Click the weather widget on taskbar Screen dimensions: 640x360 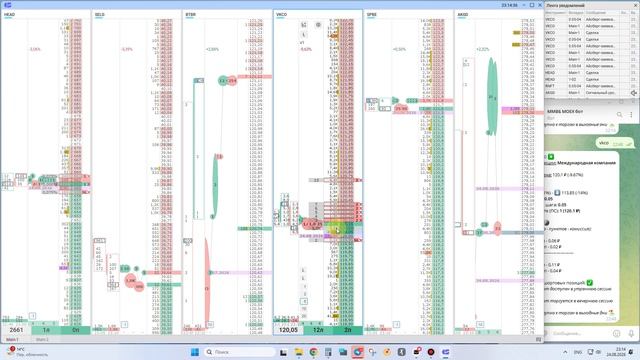27,352
